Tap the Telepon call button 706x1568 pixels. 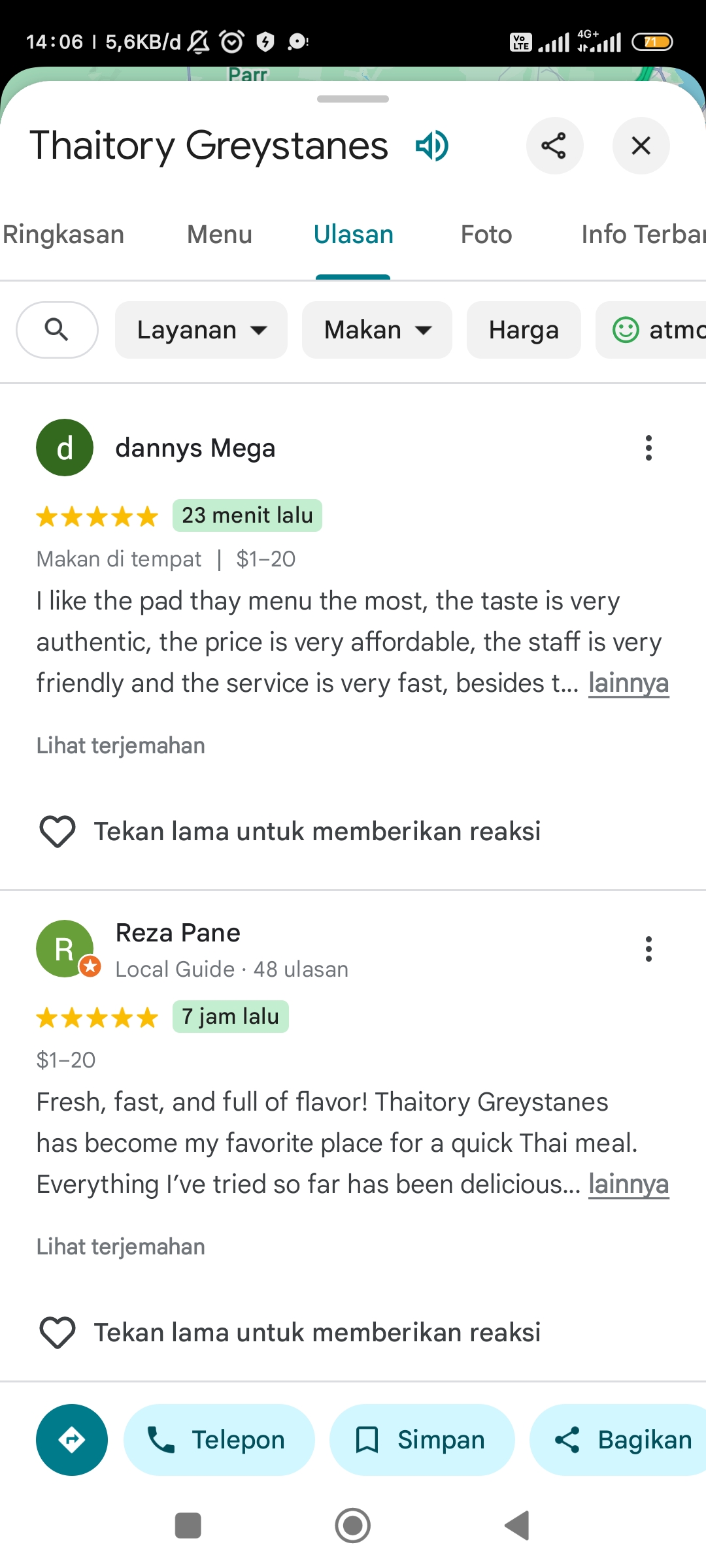point(219,1440)
